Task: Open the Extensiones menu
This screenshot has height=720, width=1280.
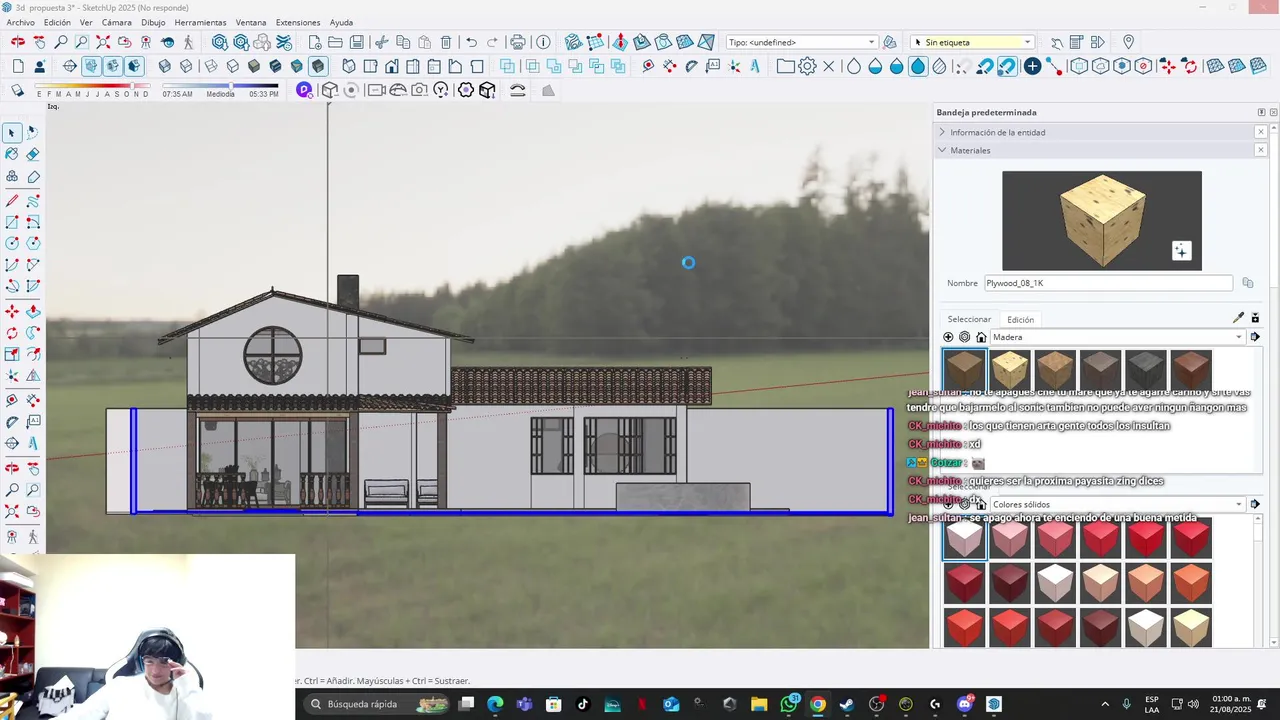Action: [x=298, y=22]
